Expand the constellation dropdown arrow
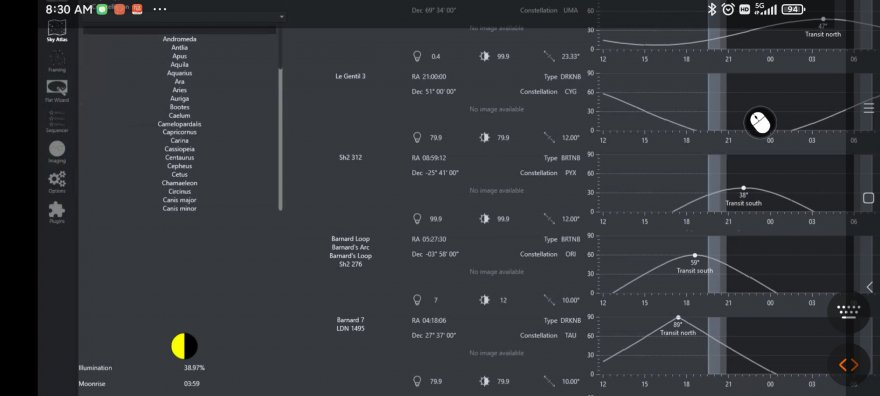Image resolution: width=880 pixels, height=396 pixels. coord(282,17)
